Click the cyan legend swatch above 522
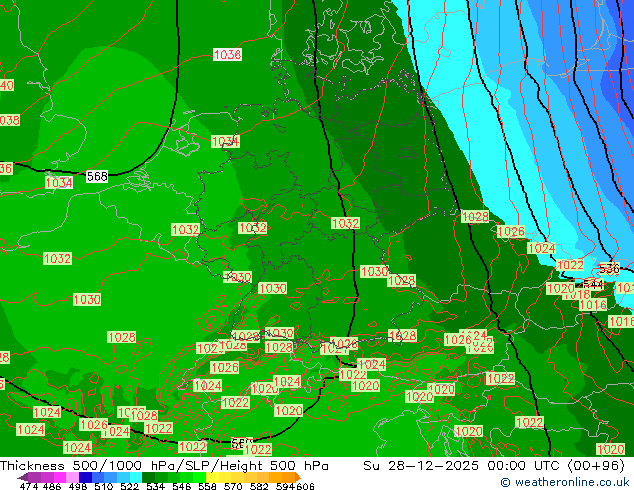 point(136,477)
